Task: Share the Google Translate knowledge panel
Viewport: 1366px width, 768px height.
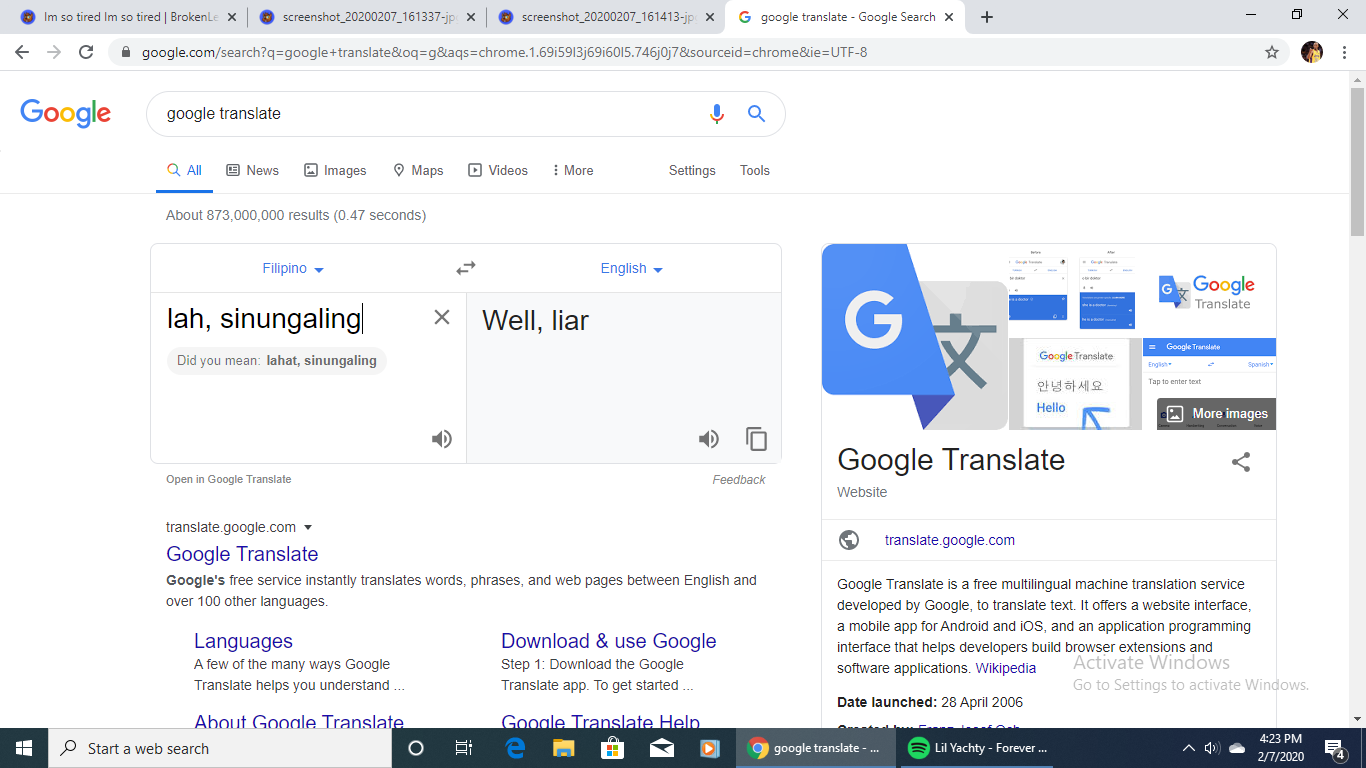Action: pos(1241,462)
